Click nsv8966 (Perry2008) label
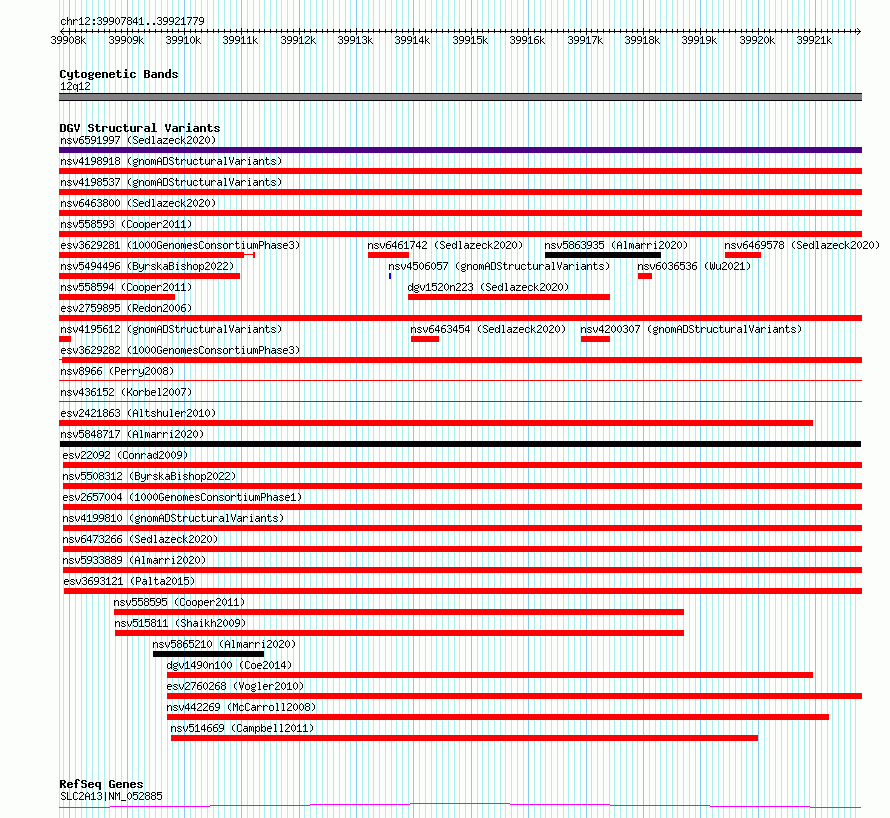 (117, 371)
